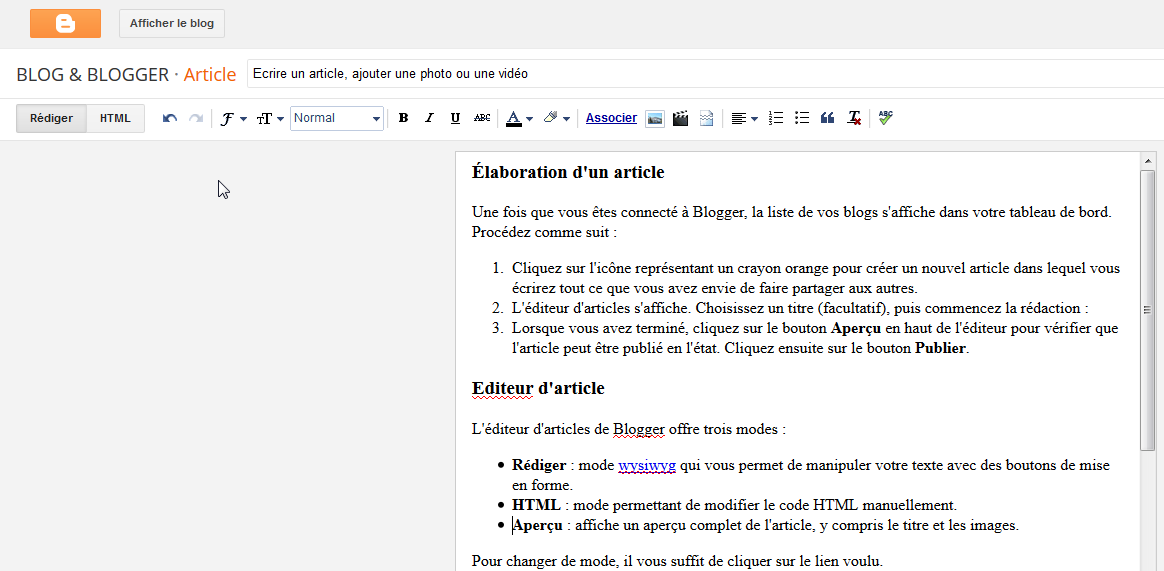
Task: Click the orange Blogger logo button
Action: (65, 23)
